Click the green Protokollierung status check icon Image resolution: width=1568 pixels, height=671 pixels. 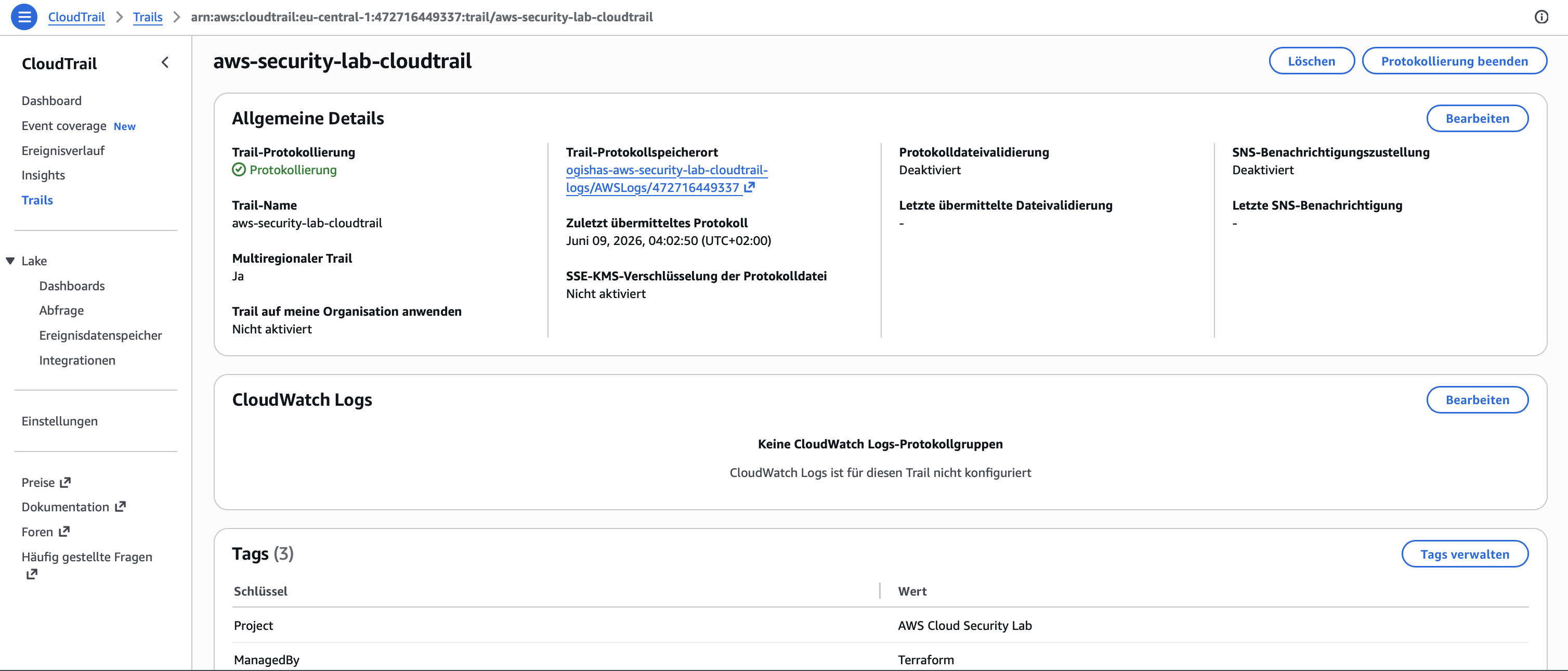tap(239, 170)
